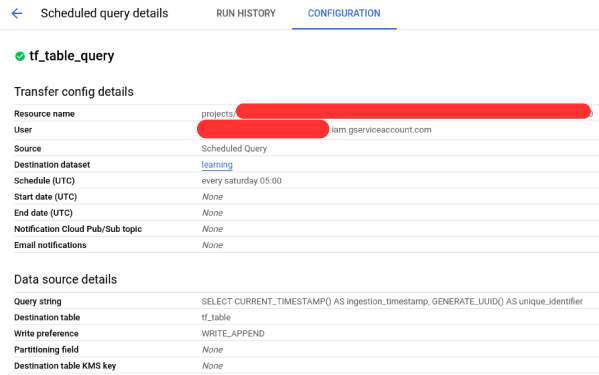The height and width of the screenshot is (375, 599).
Task: Click the Scheduled query details page title
Action: point(104,13)
